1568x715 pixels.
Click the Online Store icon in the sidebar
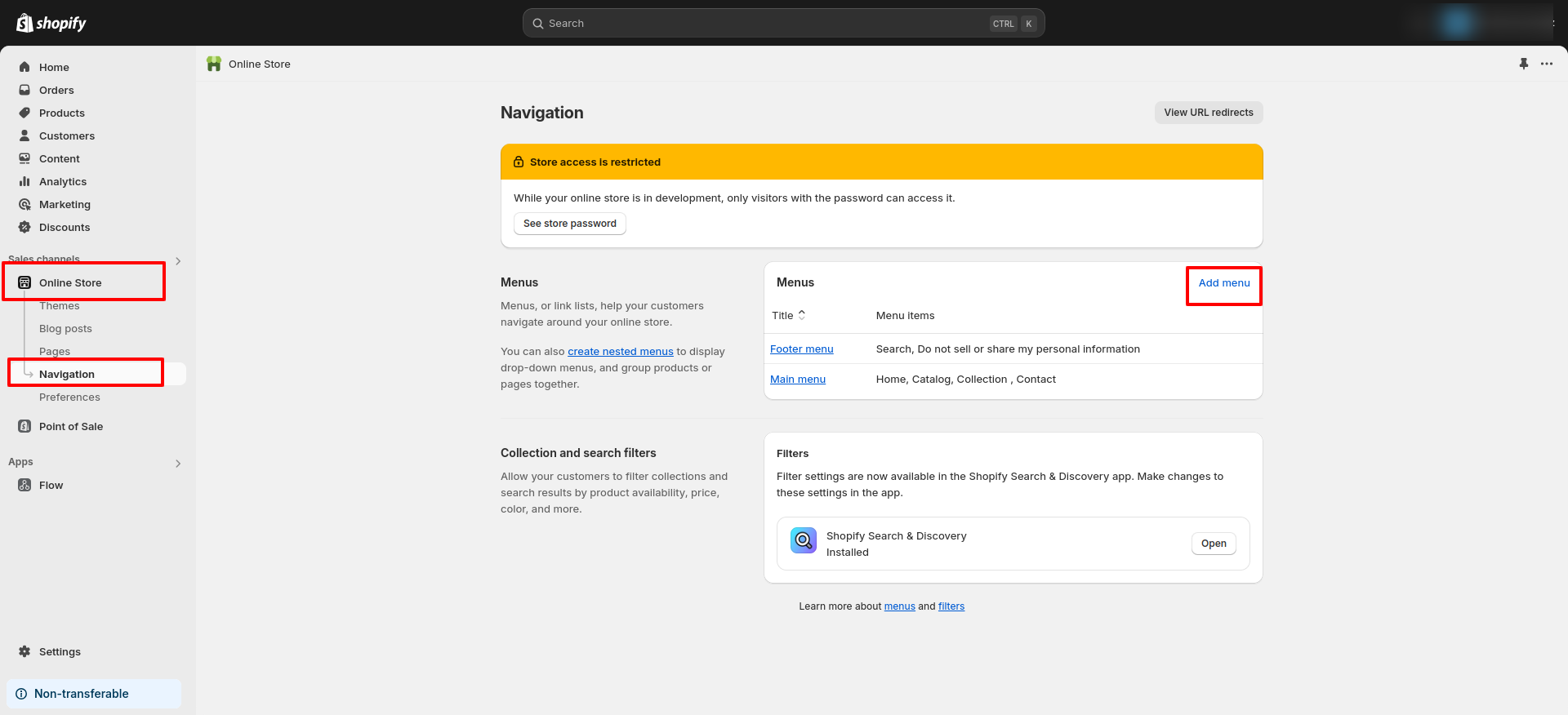pos(24,282)
